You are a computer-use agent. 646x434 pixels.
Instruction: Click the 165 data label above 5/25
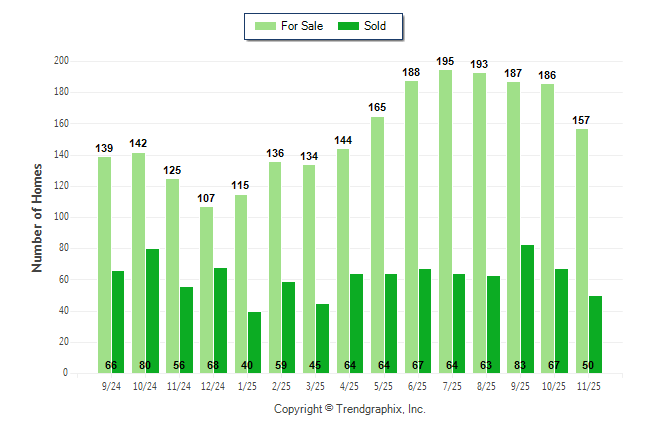(x=377, y=106)
